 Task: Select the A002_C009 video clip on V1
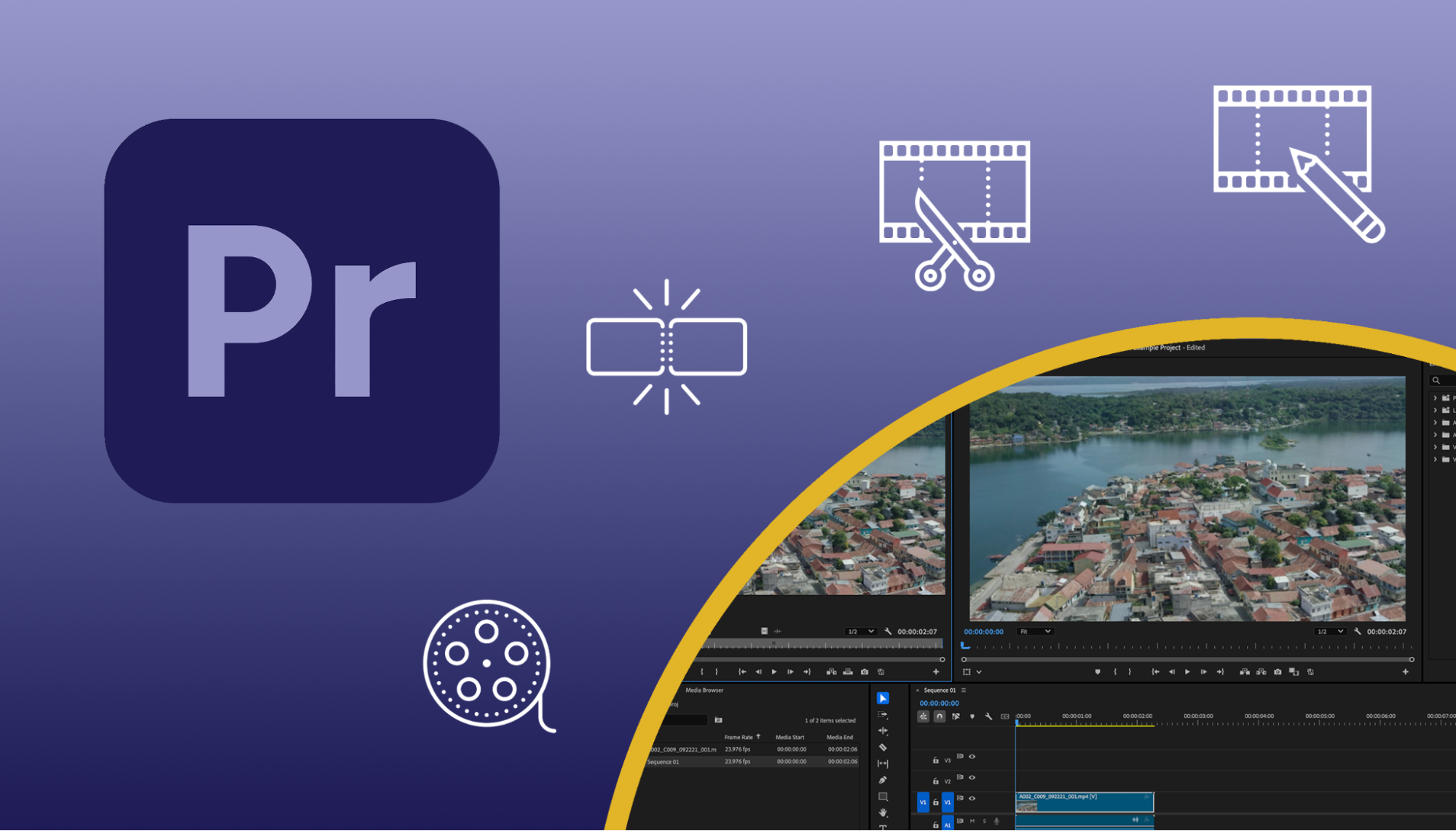pyautogui.click(x=1085, y=802)
